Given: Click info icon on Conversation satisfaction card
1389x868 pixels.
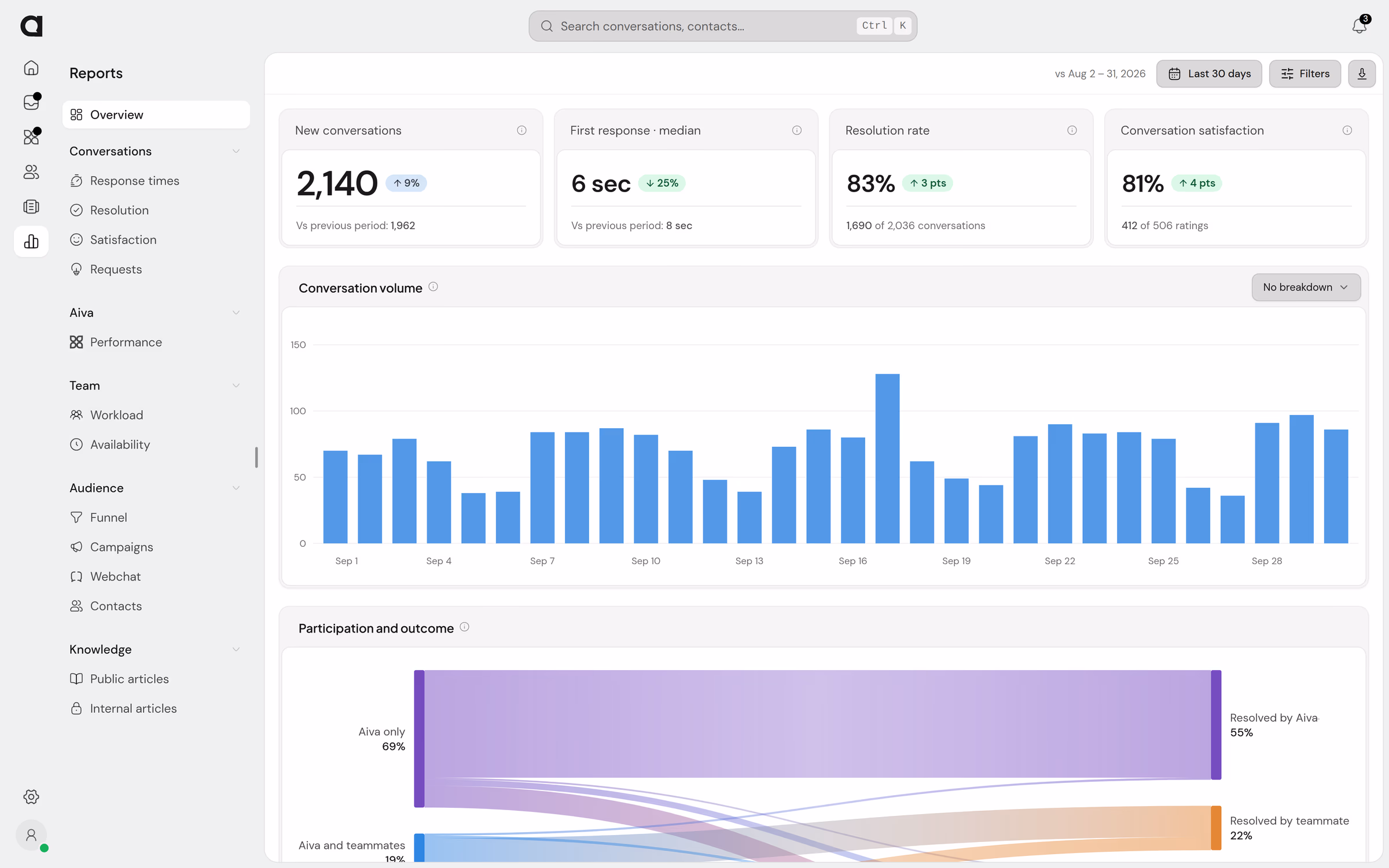Looking at the screenshot, I should point(1347,130).
